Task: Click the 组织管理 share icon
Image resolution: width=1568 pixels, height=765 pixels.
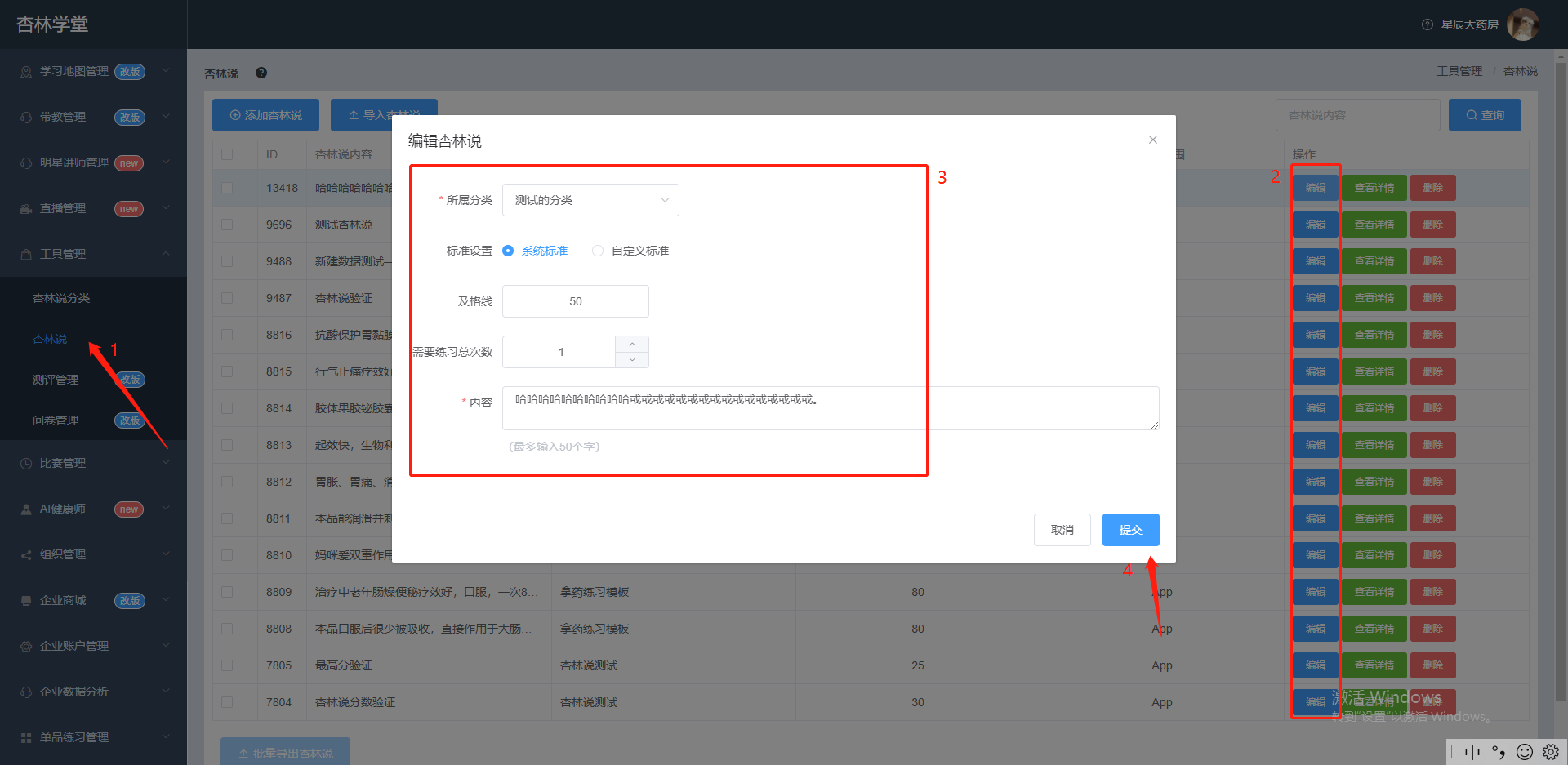Action: pos(26,555)
